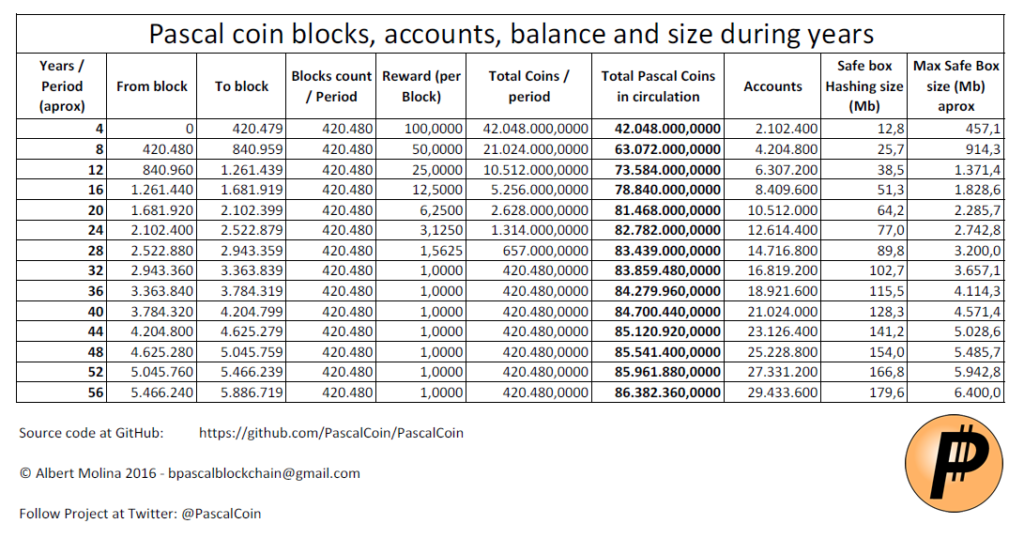Click the "Years / Period (aprox)" column header
The image size is (1024, 539).
click(x=62, y=86)
